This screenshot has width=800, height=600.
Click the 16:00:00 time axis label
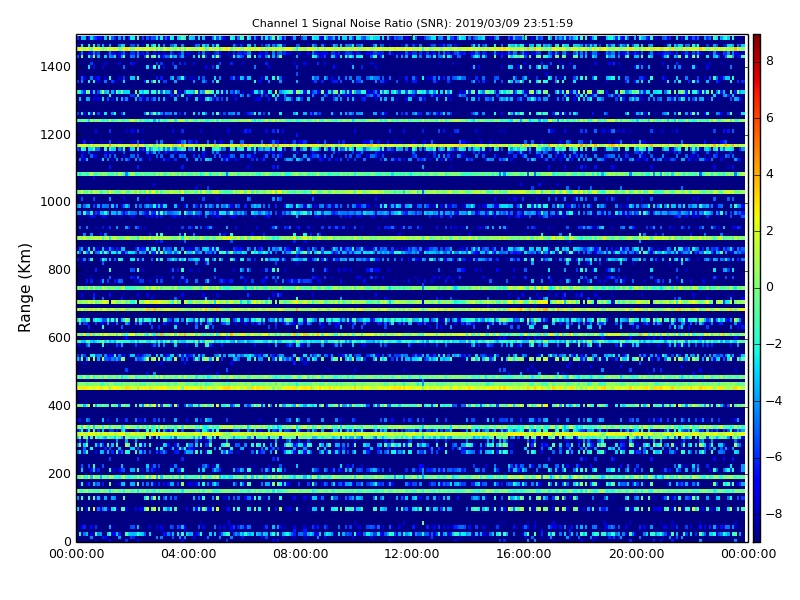pyautogui.click(x=524, y=554)
